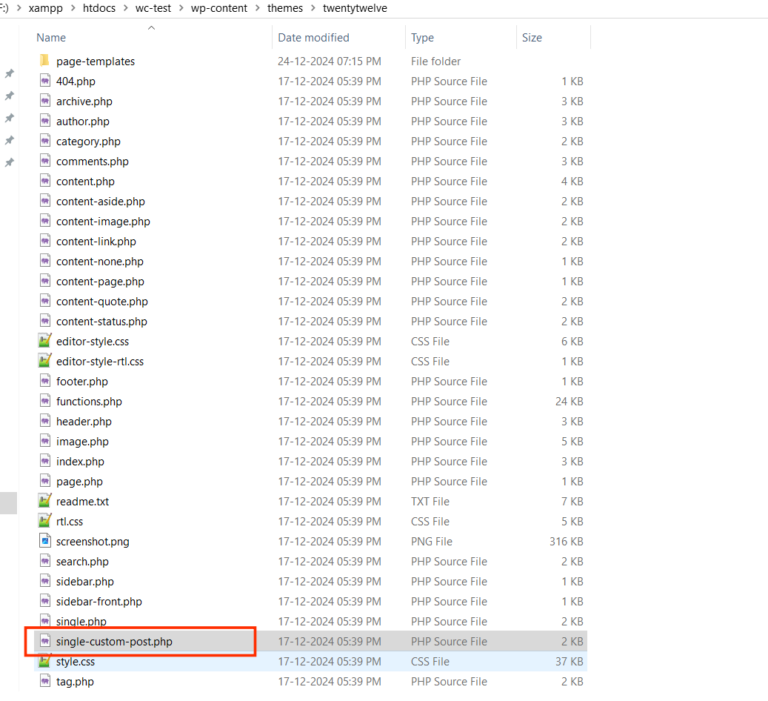Screen dimensions: 768x701
Task: Sort by Type column header
Action: [x=422, y=38]
